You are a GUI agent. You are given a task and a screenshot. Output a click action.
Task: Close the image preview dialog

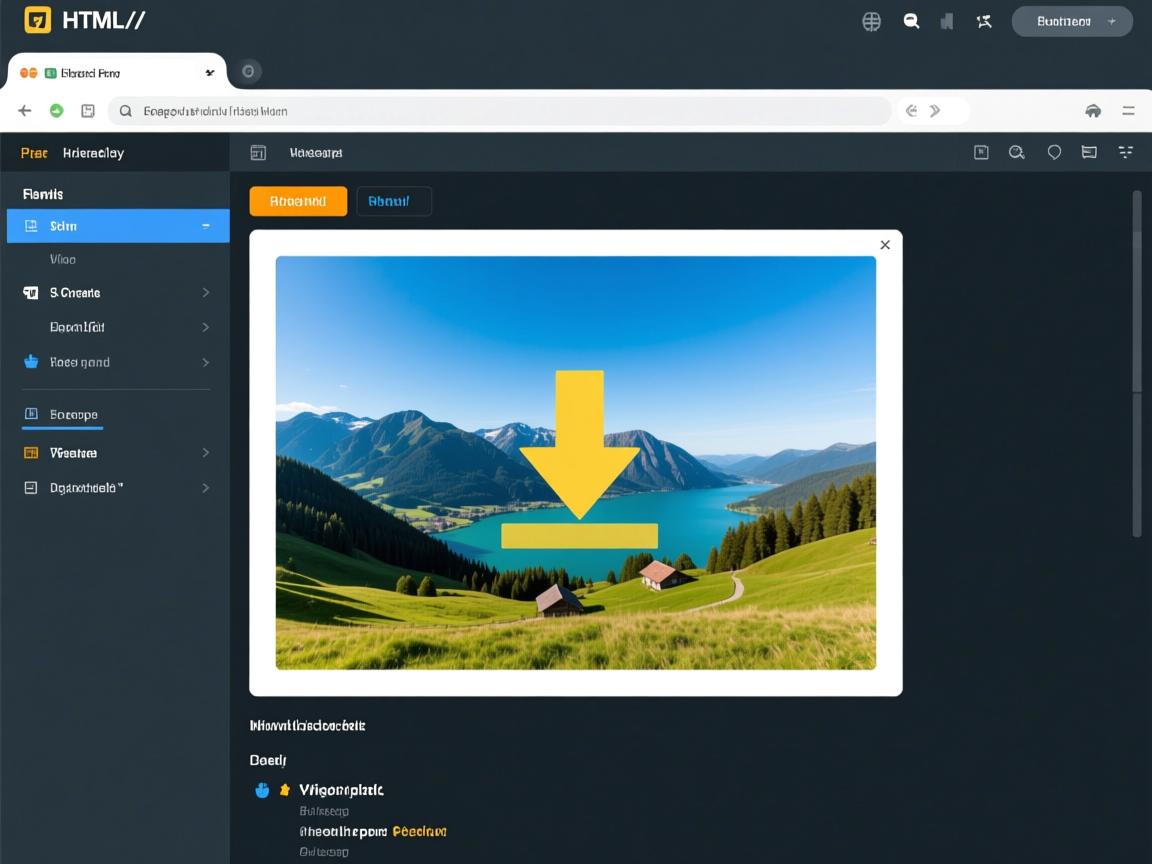click(x=885, y=245)
